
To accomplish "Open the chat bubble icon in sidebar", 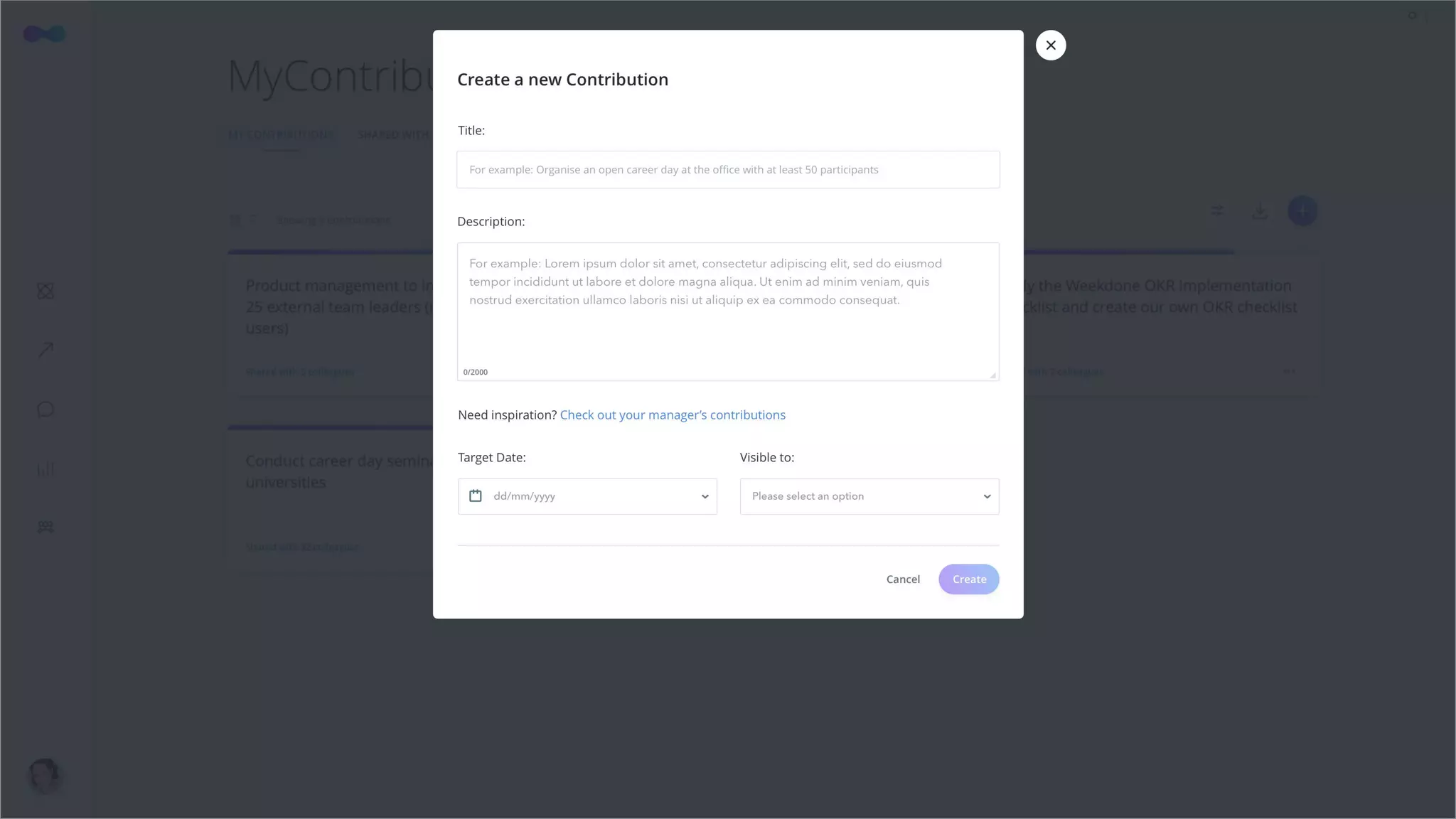I will (x=45, y=409).
